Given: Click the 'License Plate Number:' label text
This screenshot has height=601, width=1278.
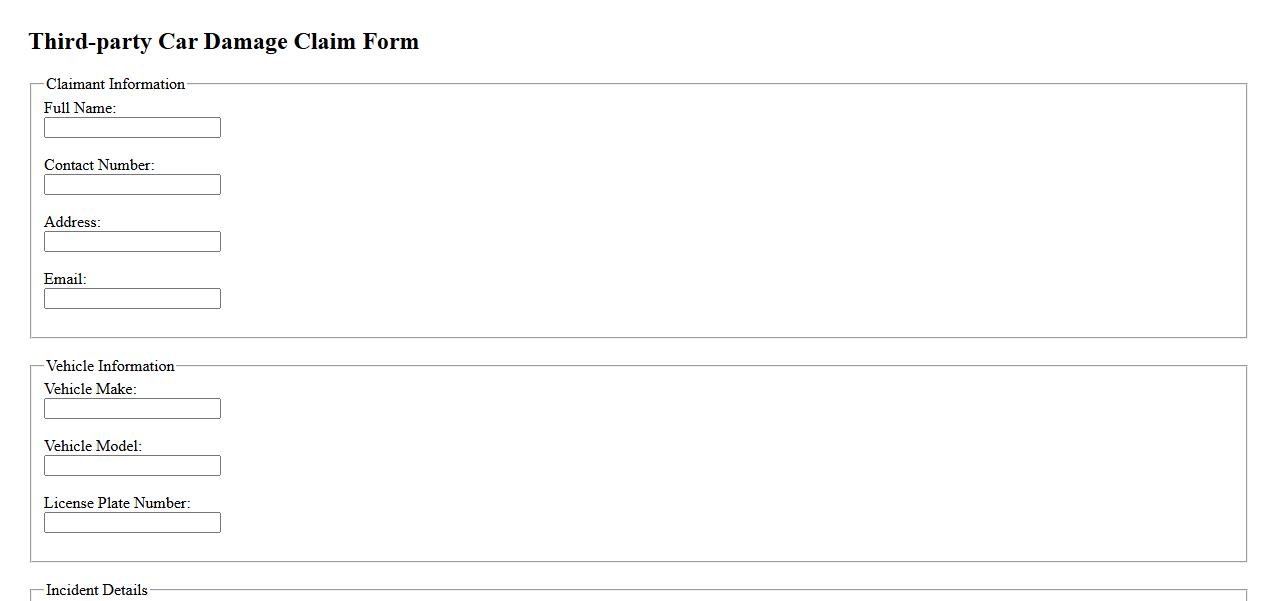Looking at the screenshot, I should point(117,503).
